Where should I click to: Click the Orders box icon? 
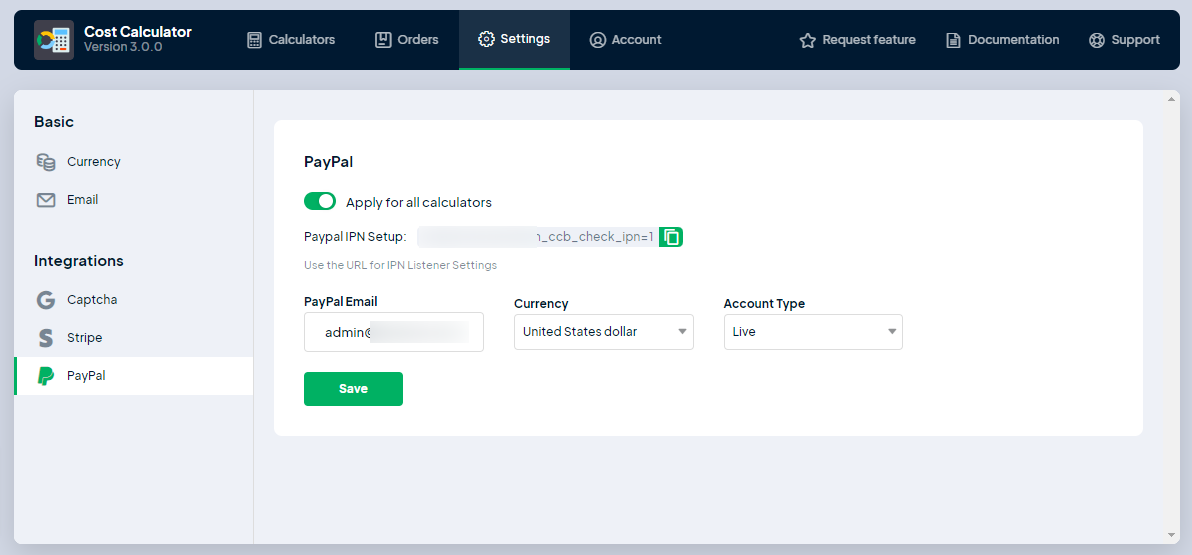click(x=383, y=40)
